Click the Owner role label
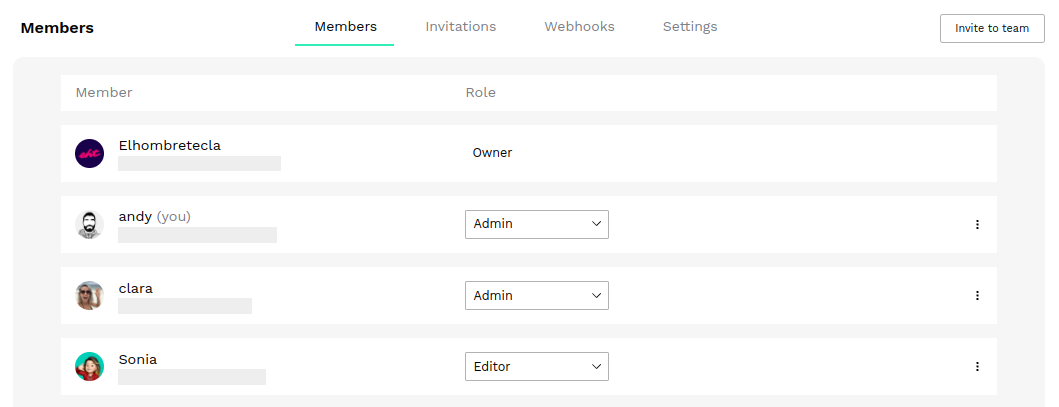The height and width of the screenshot is (407, 1059). click(492, 153)
